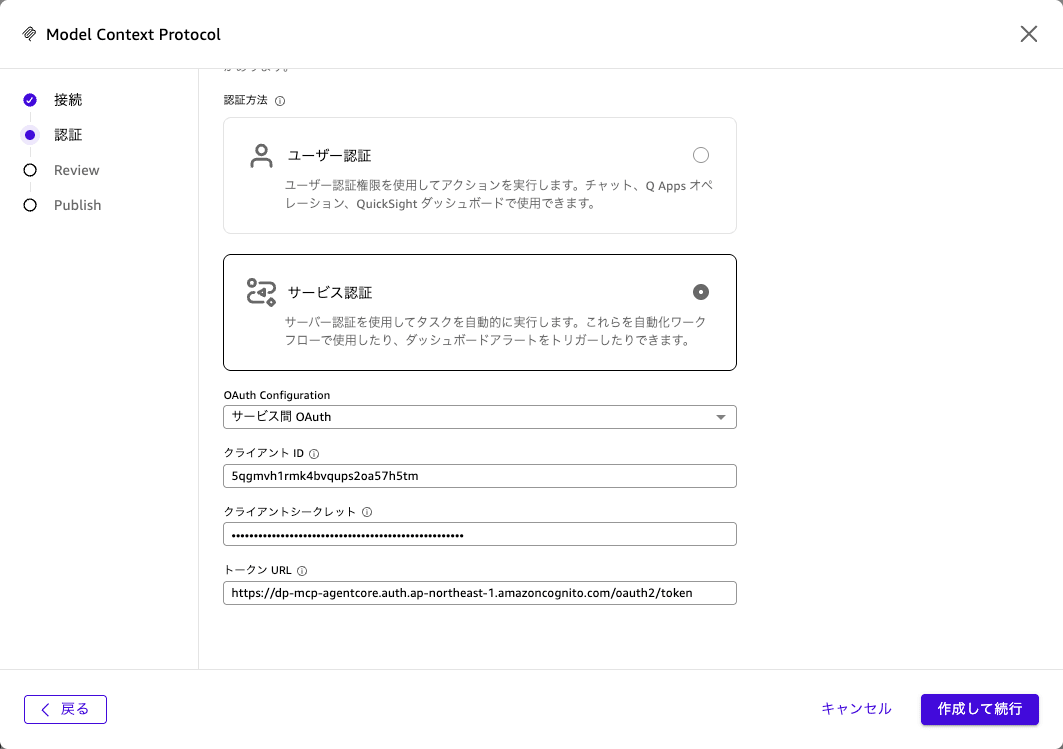
Task: Click the info icon next to トークン URL
Action: 302,571
